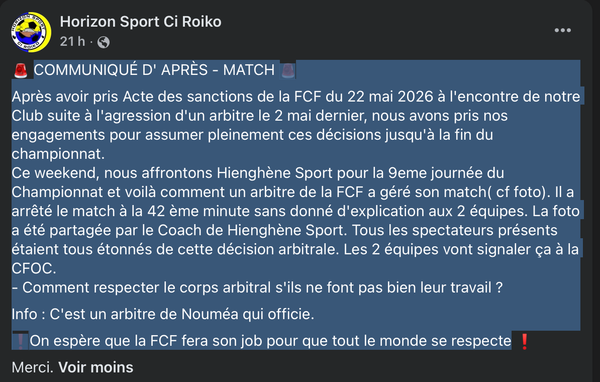Click the Horizon Sport Ci Roiko profile picture
Viewport: 600px width, 382px height.
pyautogui.click(x=31, y=32)
